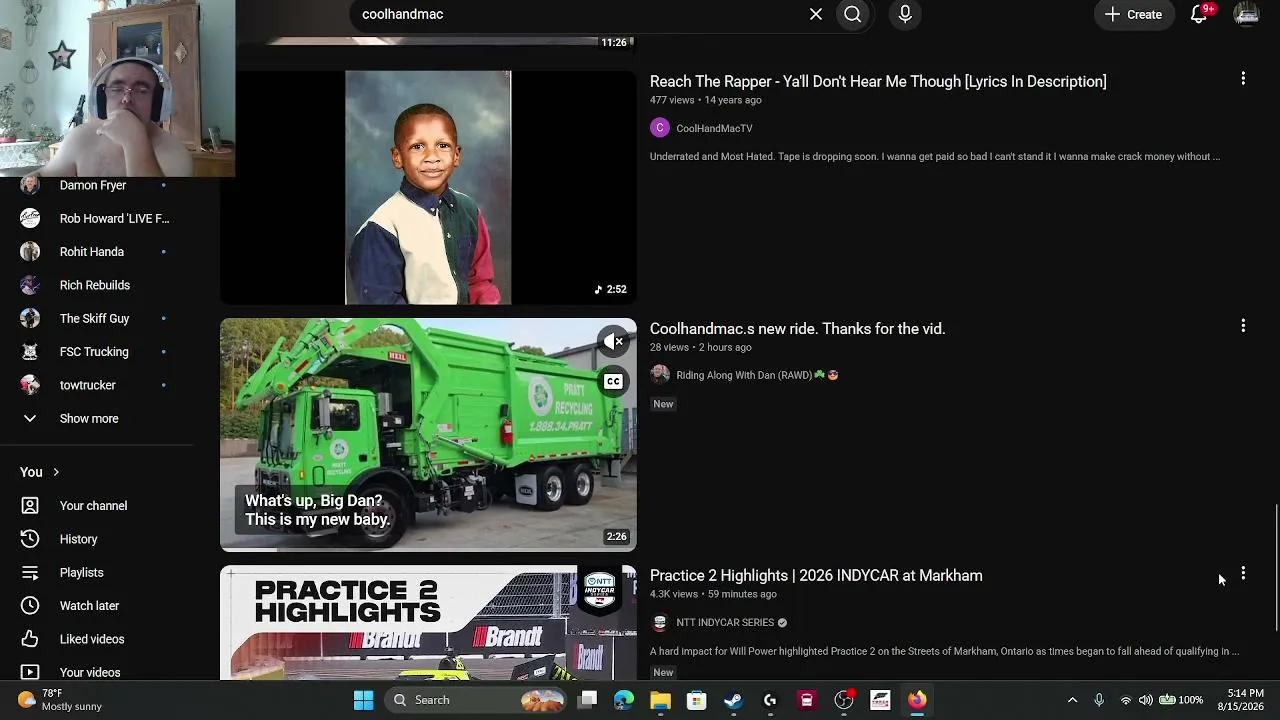The image size is (1280, 720).
Task: Open File Explorer from the taskbar
Action: coord(660,700)
